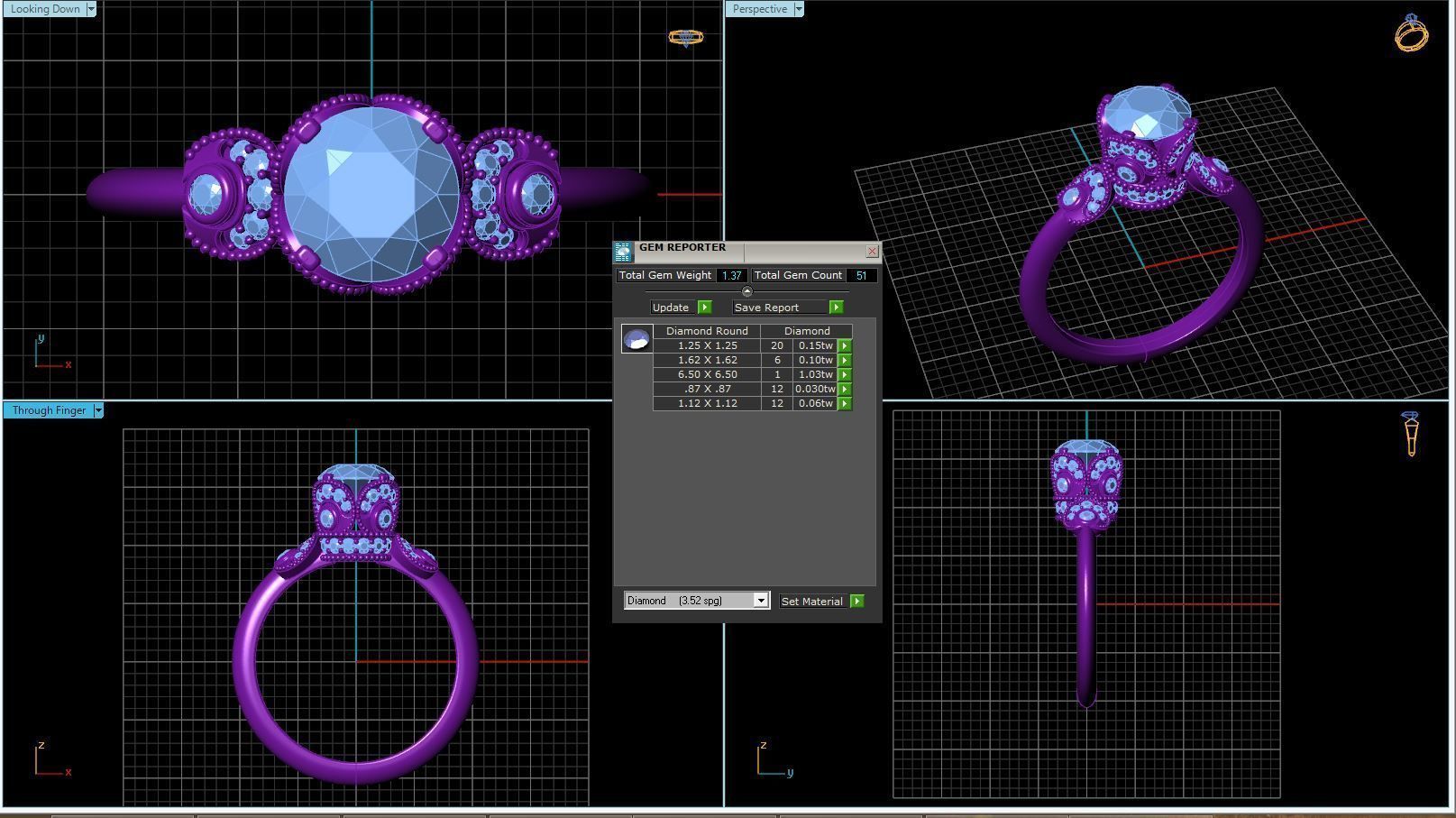Click the Total Gem Count label
The height and width of the screenshot is (818, 1456).
pyautogui.click(x=799, y=275)
